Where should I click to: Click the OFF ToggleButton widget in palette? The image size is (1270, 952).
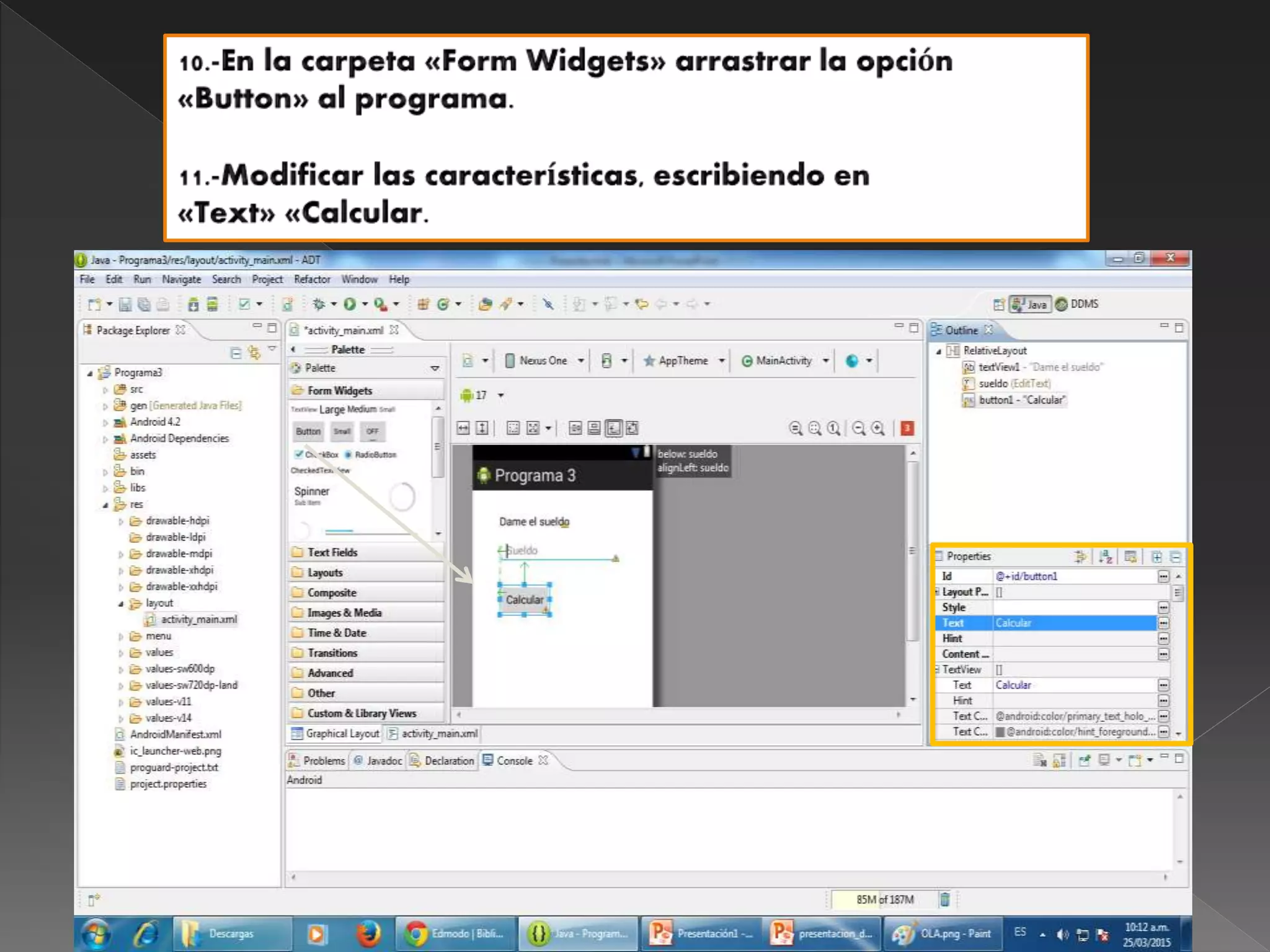372,431
